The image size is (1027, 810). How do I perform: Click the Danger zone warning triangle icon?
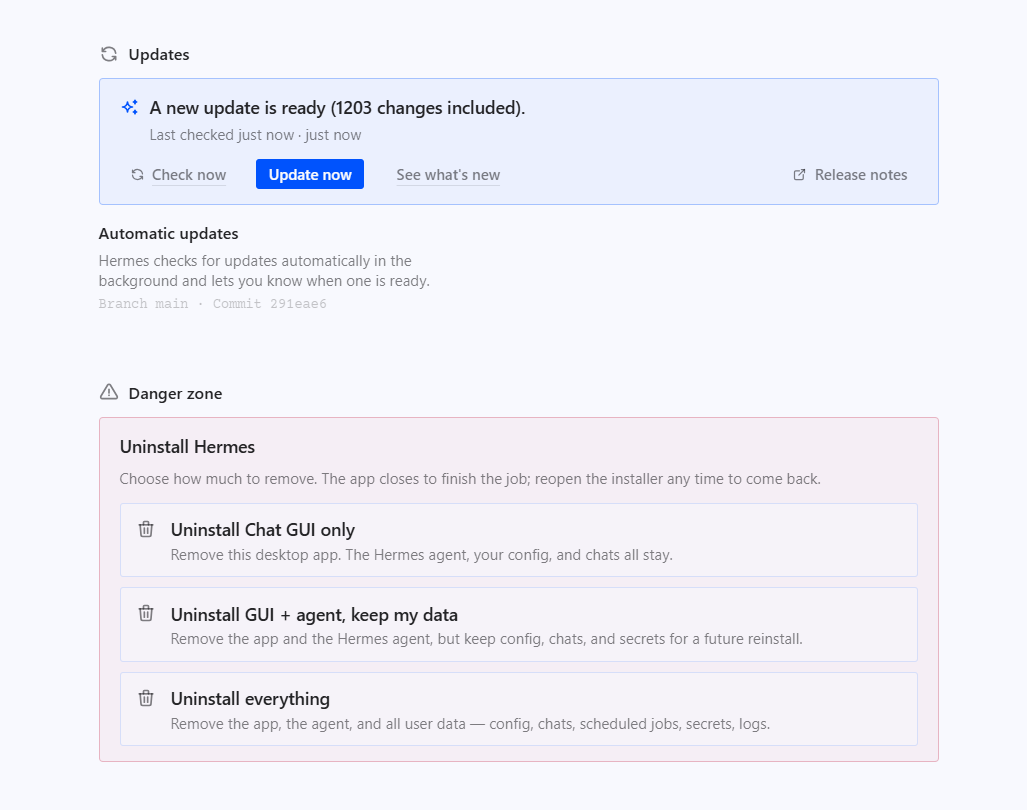tap(109, 392)
